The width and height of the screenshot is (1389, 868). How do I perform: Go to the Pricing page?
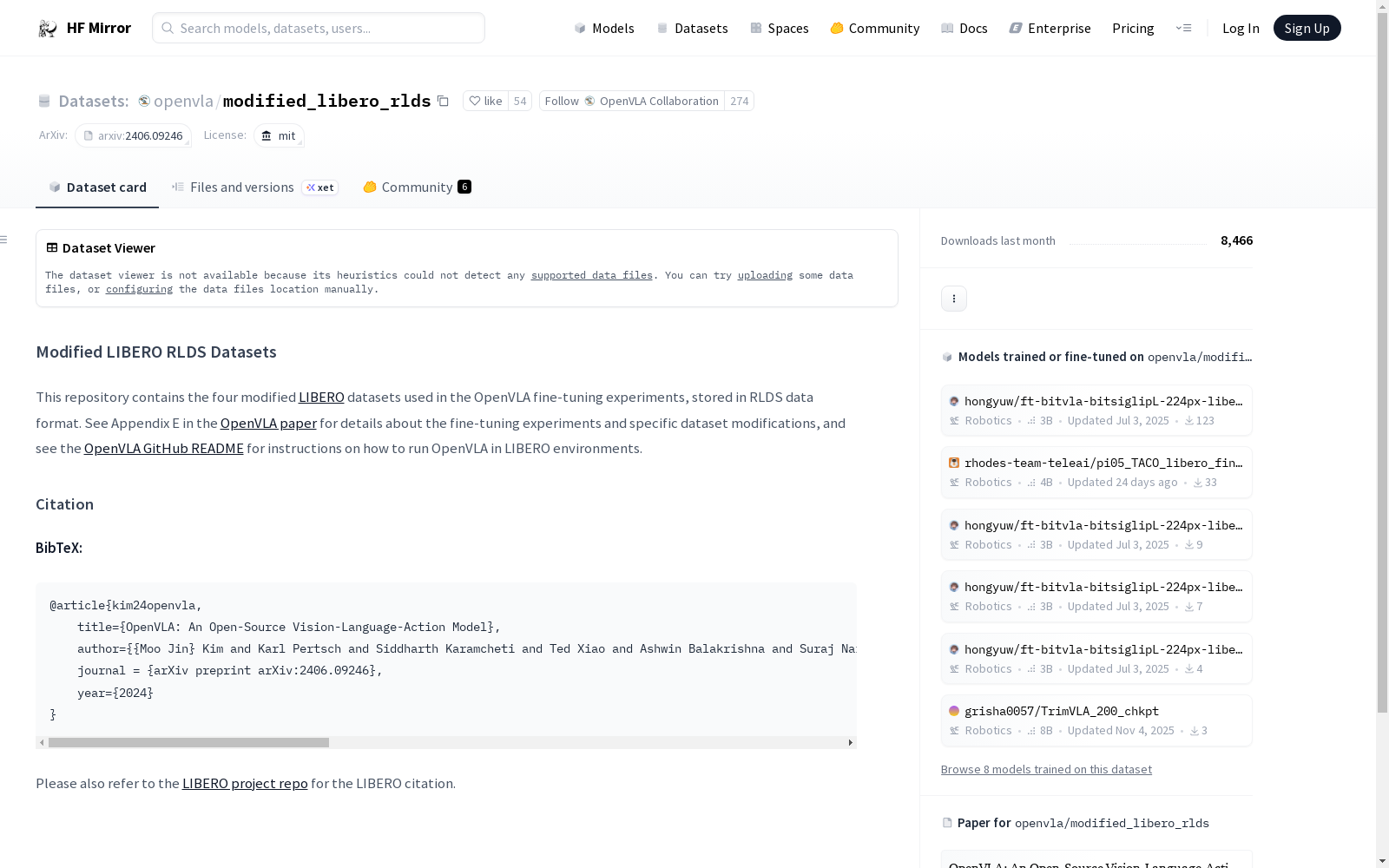pyautogui.click(x=1133, y=28)
